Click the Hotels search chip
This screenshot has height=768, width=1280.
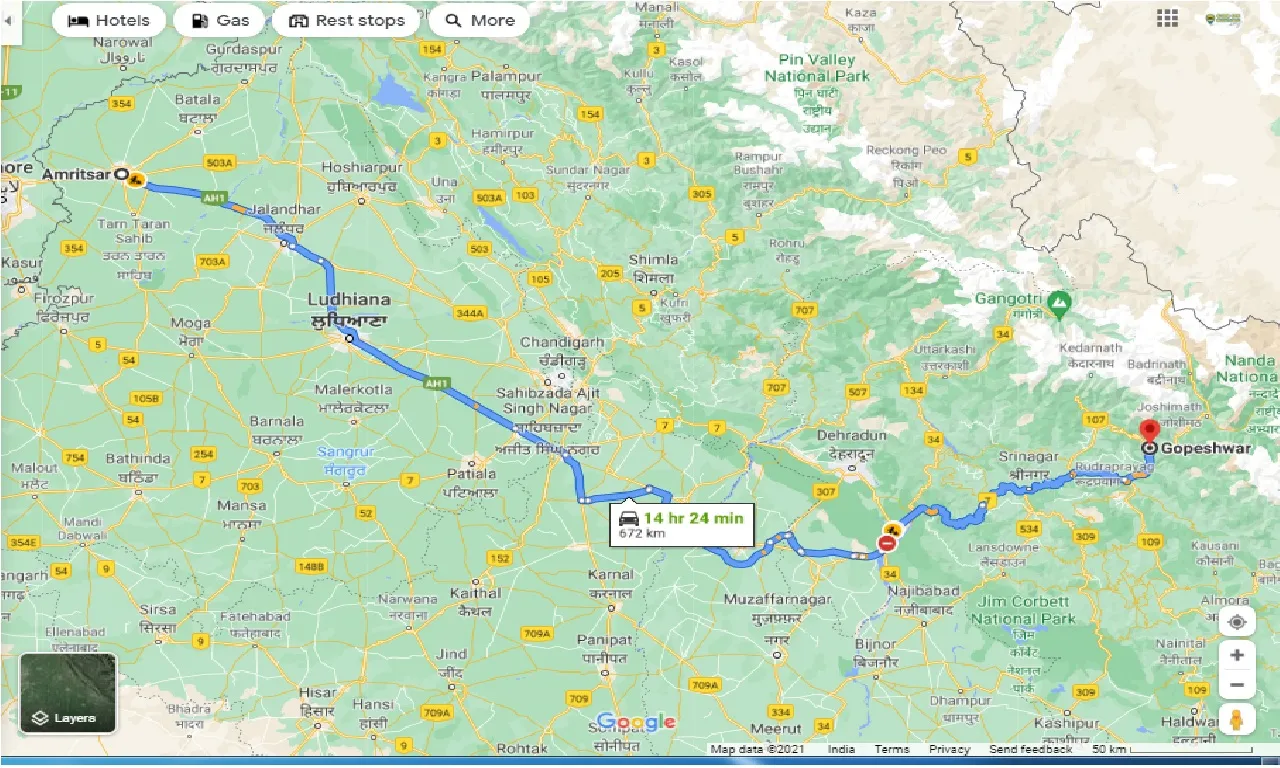[108, 20]
